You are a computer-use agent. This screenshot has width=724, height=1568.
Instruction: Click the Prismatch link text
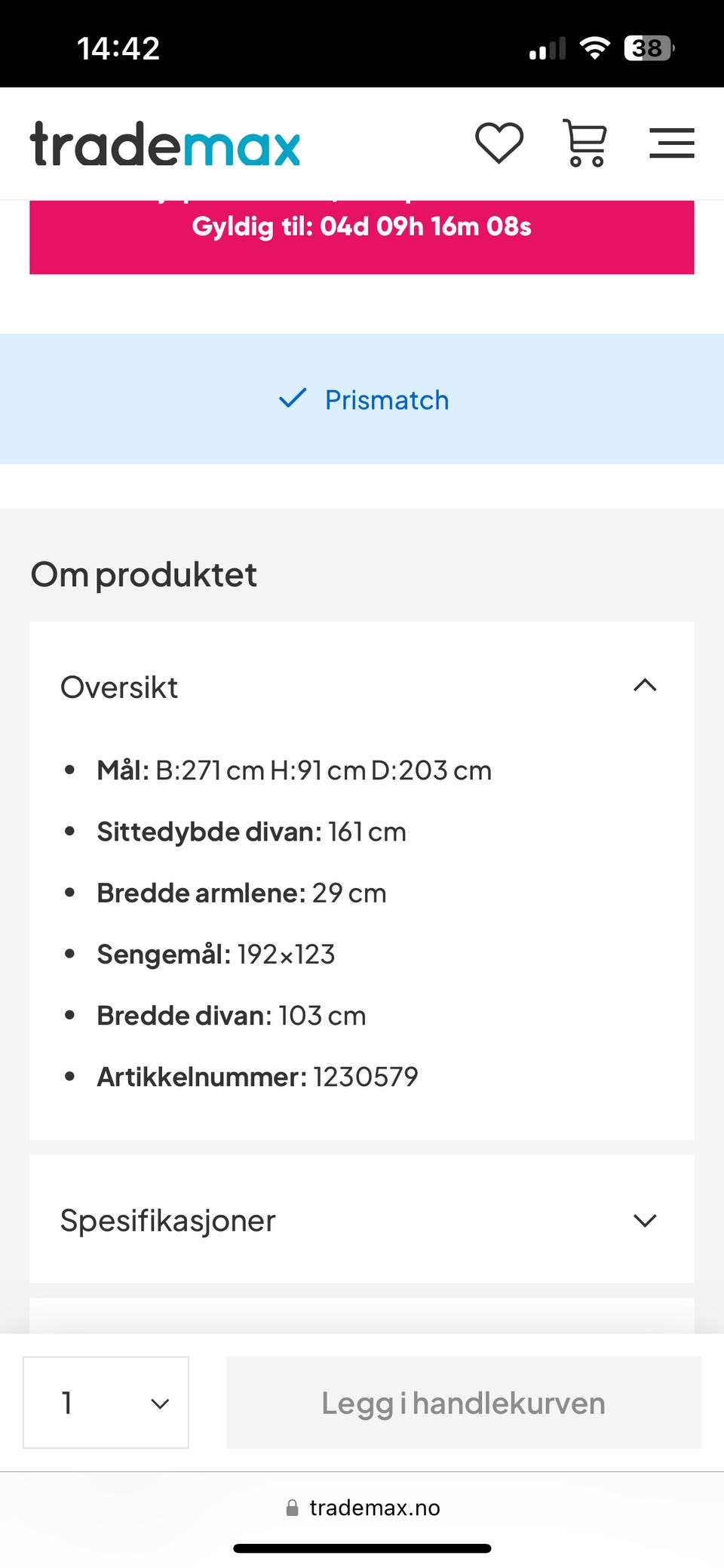point(385,399)
